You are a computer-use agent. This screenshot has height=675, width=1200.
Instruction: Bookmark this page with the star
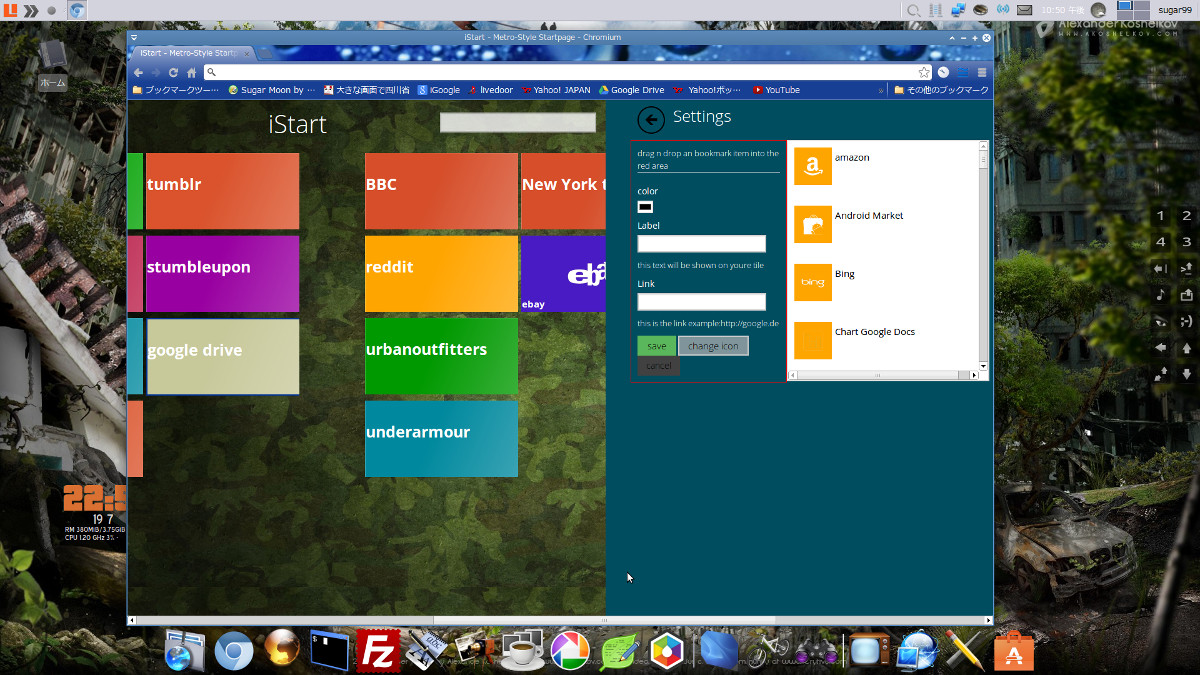point(924,72)
